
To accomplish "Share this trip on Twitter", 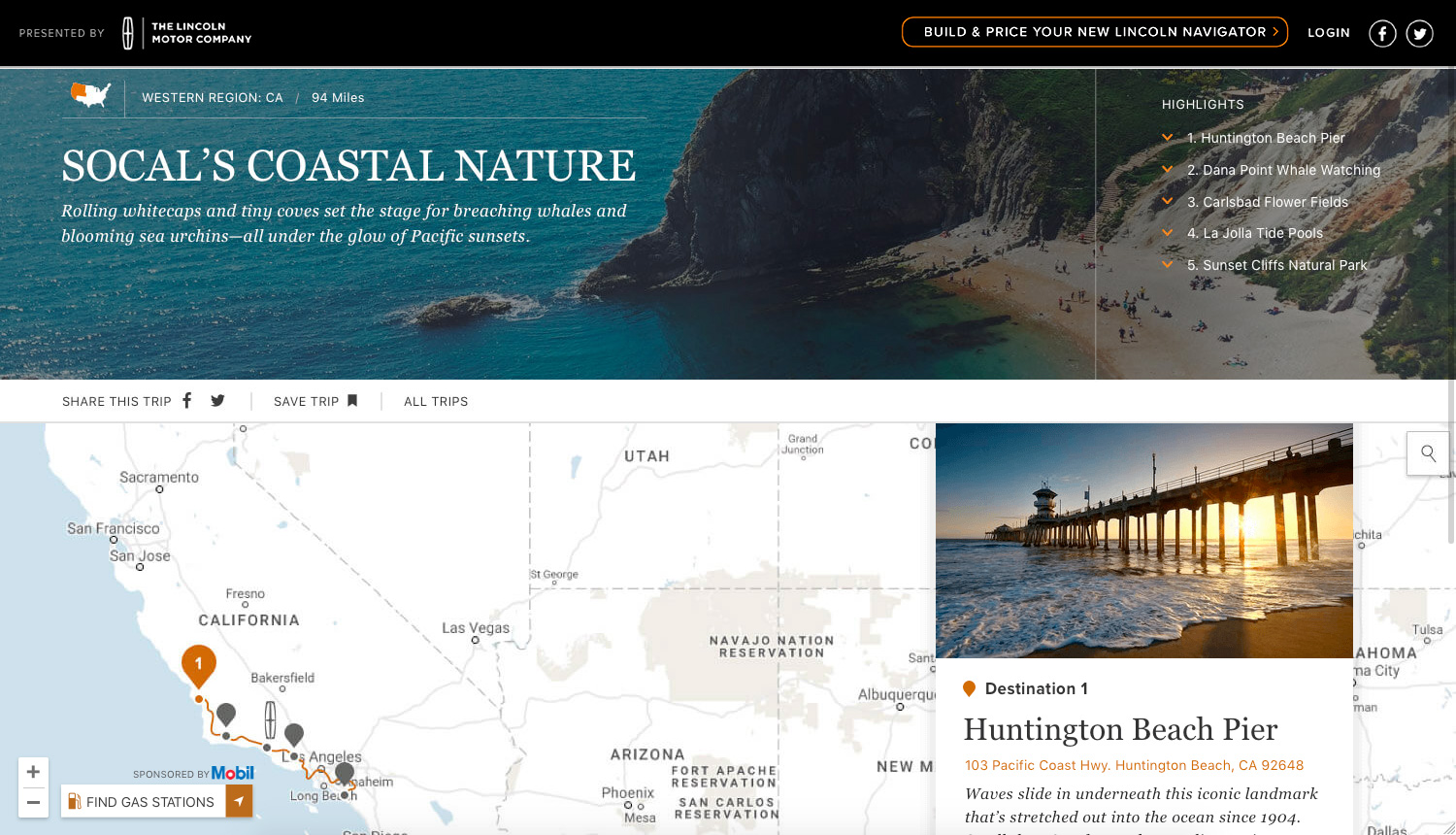I will [x=217, y=400].
